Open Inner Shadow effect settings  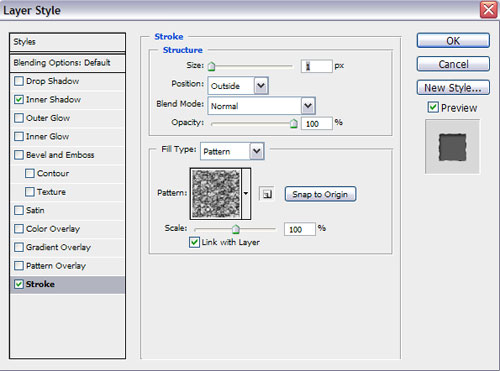point(53,99)
